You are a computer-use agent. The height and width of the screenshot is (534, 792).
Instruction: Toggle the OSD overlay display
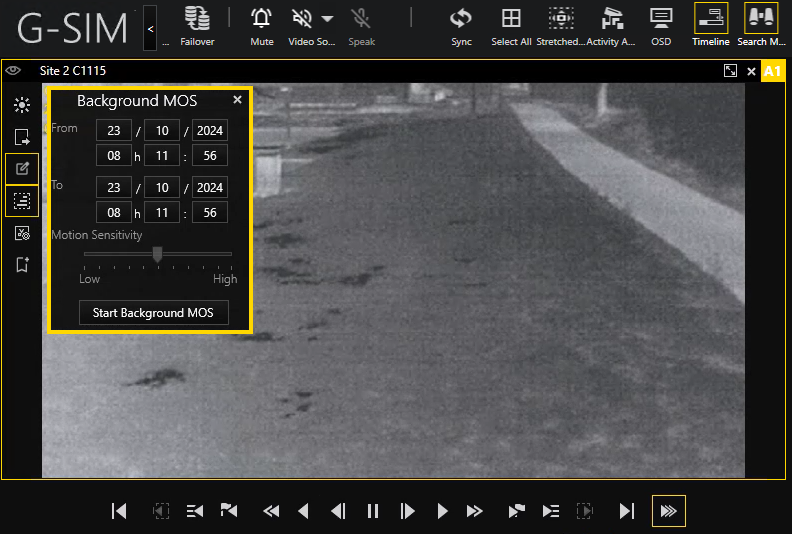tap(661, 19)
